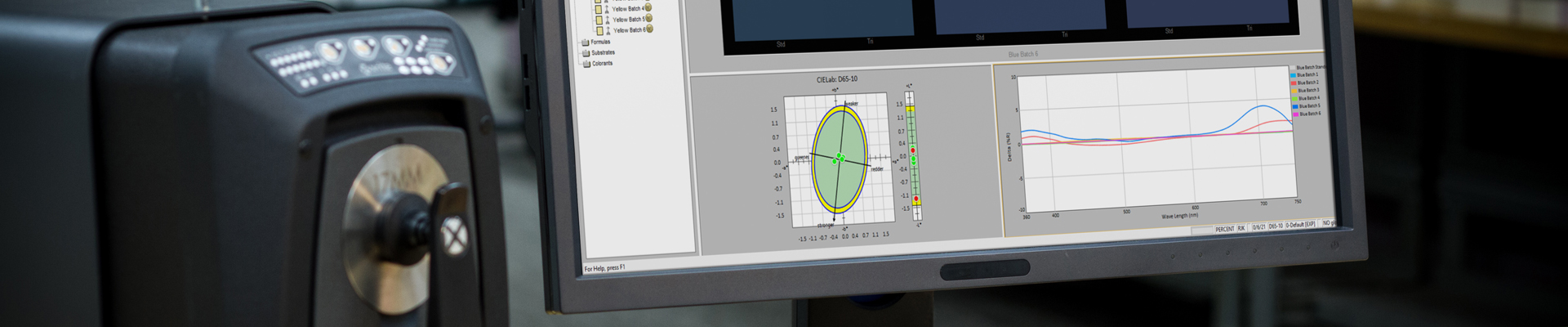The height and width of the screenshot is (327, 1568).
Task: Toggle Blue Batch 2 in the legend
Action: point(1307,83)
